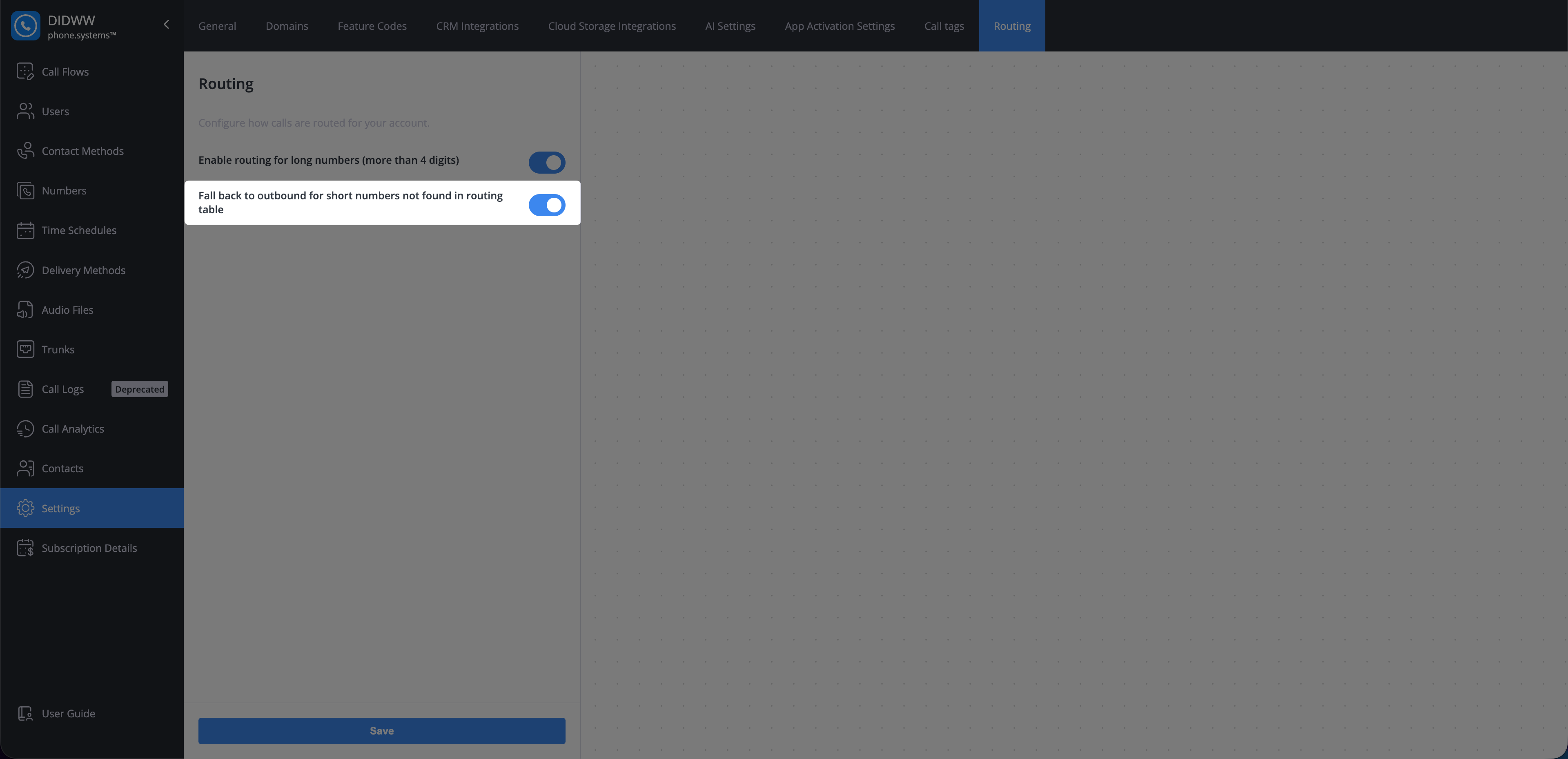The width and height of the screenshot is (1568, 759).
Task: Go to AI Settings tab
Action: (x=730, y=26)
